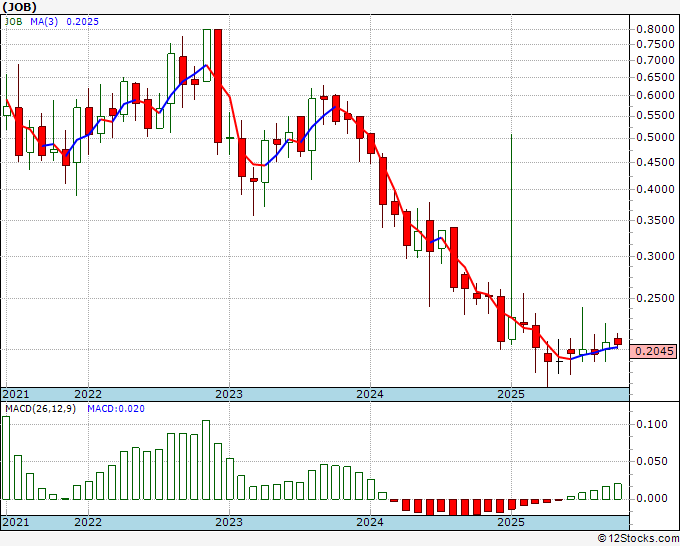Click the 0.6500 price axis label
Image resolution: width=680 pixels, height=546 pixels.
[655, 77]
